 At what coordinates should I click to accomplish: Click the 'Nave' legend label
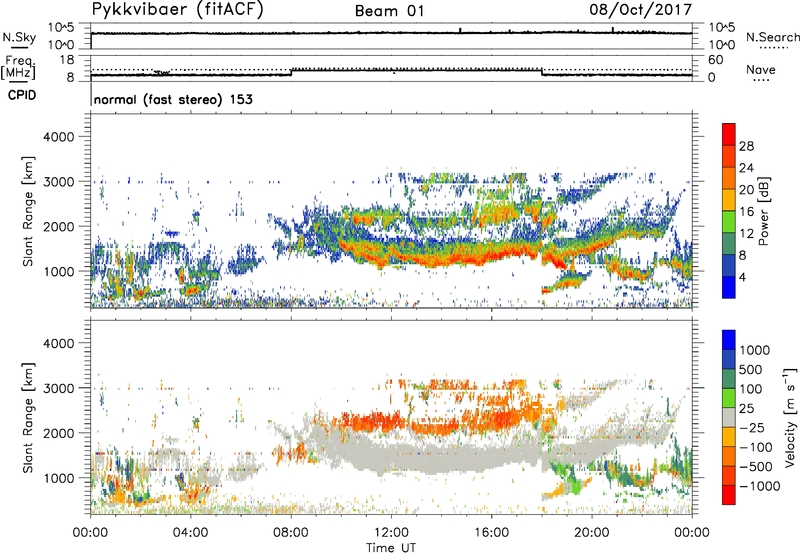[760, 70]
